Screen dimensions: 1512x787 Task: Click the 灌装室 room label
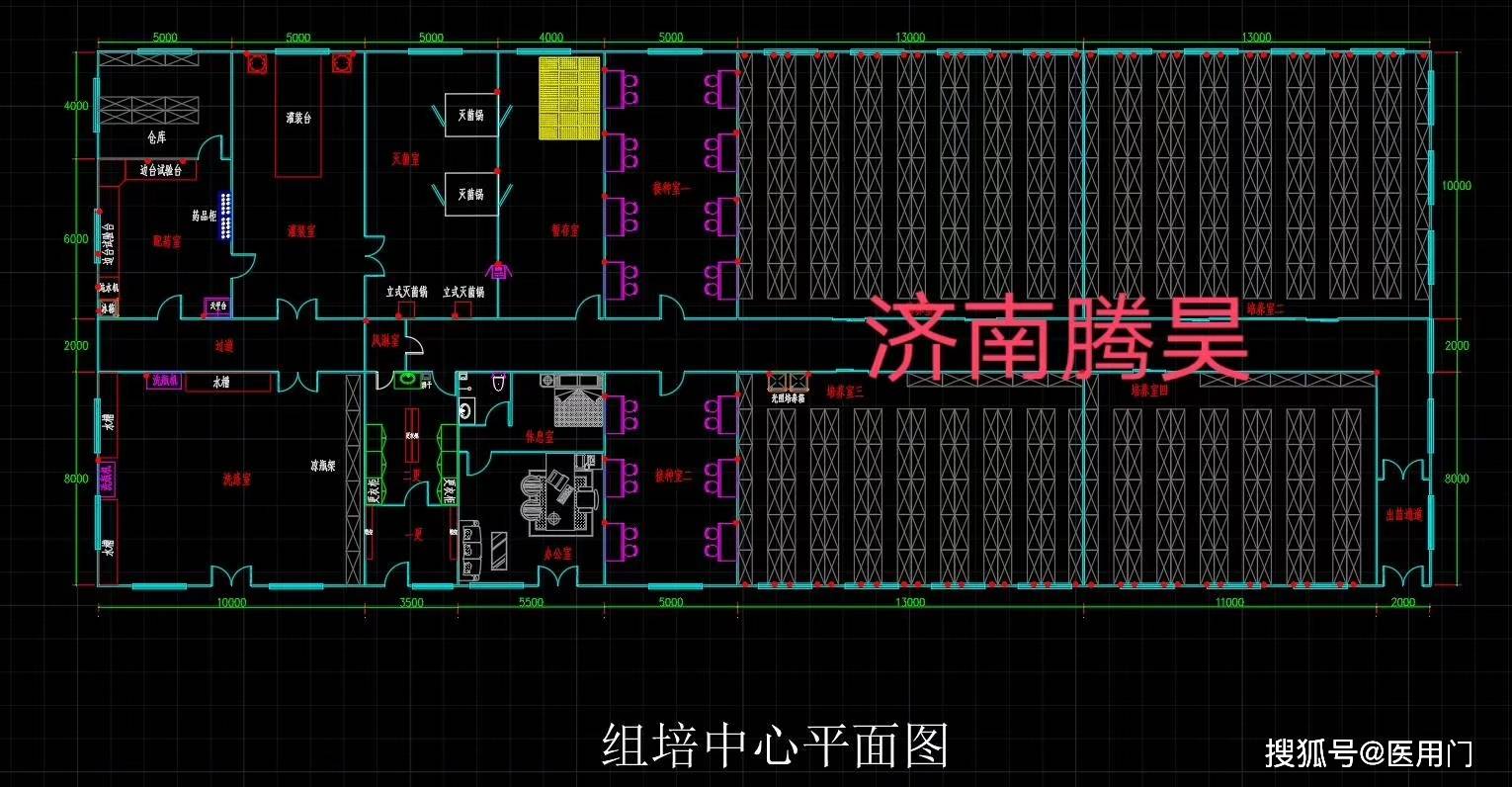(301, 231)
